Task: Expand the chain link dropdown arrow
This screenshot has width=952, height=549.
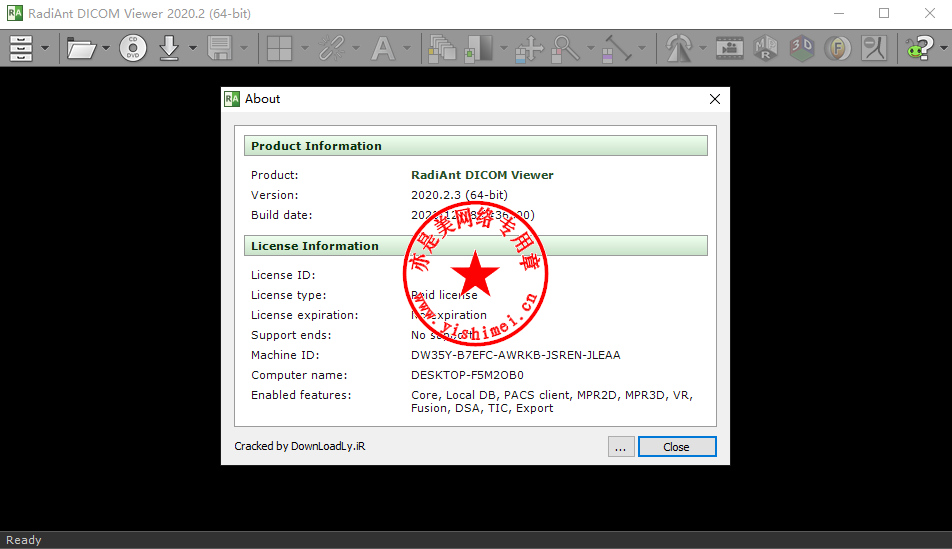Action: coord(356,48)
